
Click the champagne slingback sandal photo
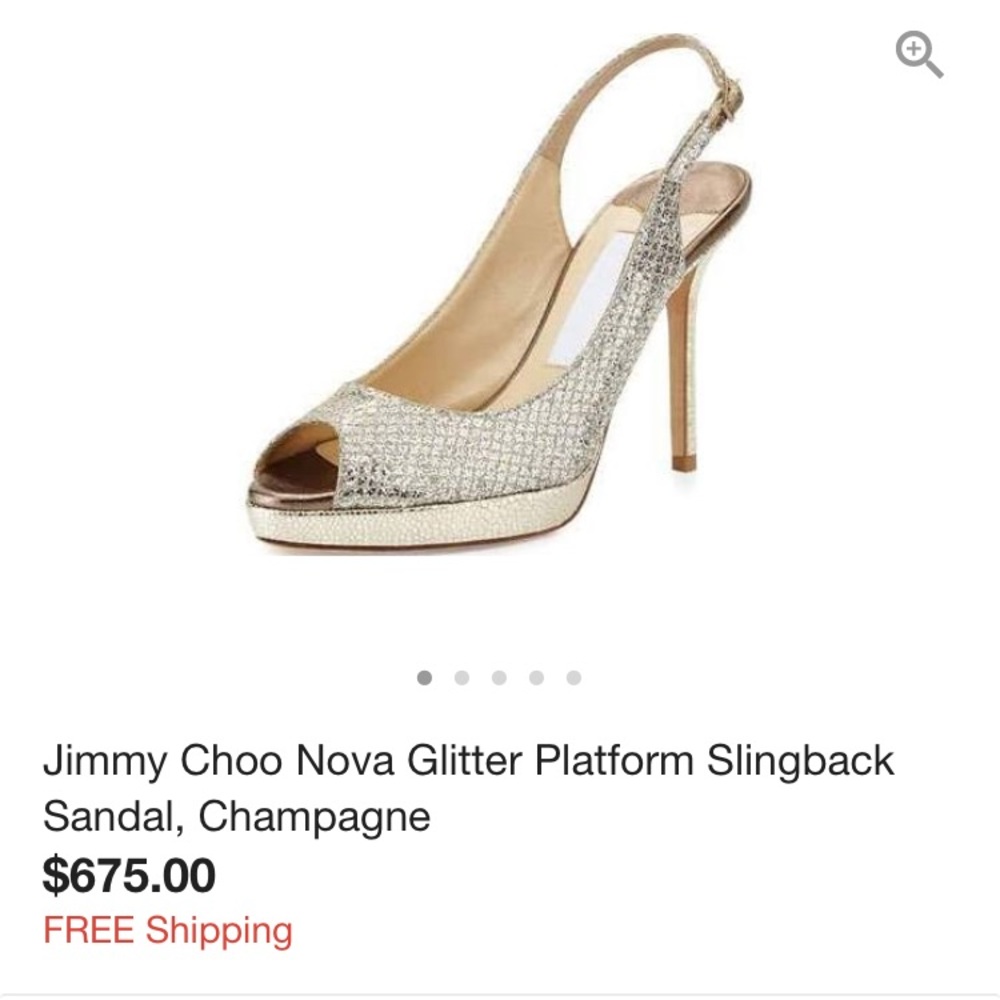500,320
